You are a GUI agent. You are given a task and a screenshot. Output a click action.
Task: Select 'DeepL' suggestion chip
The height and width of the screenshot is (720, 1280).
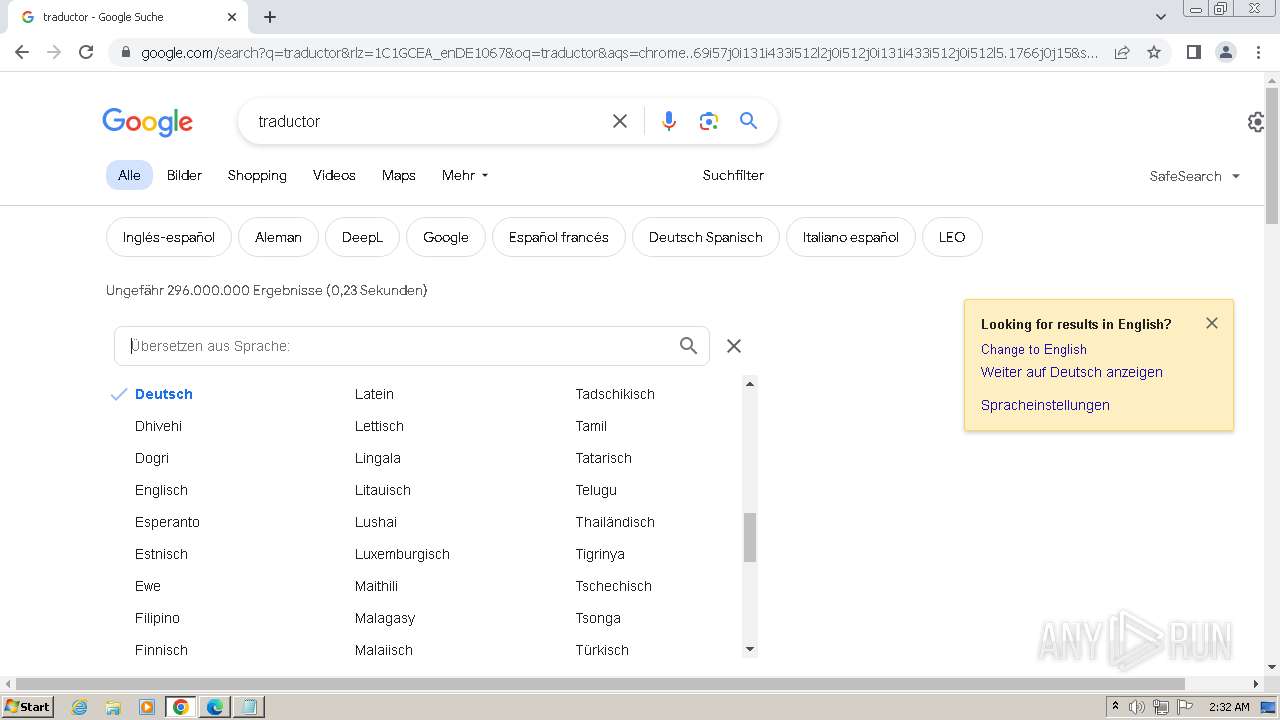362,237
